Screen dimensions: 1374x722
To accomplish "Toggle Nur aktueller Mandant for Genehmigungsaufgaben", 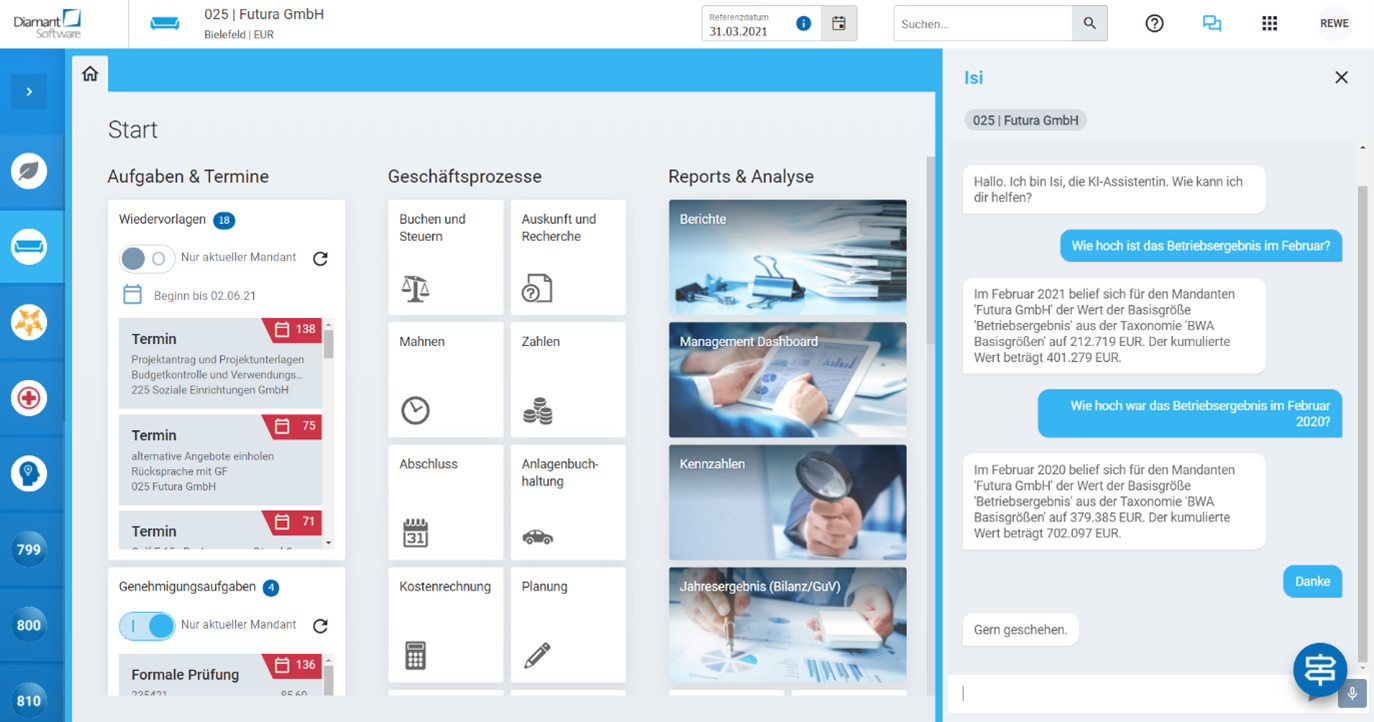I will (x=147, y=626).
